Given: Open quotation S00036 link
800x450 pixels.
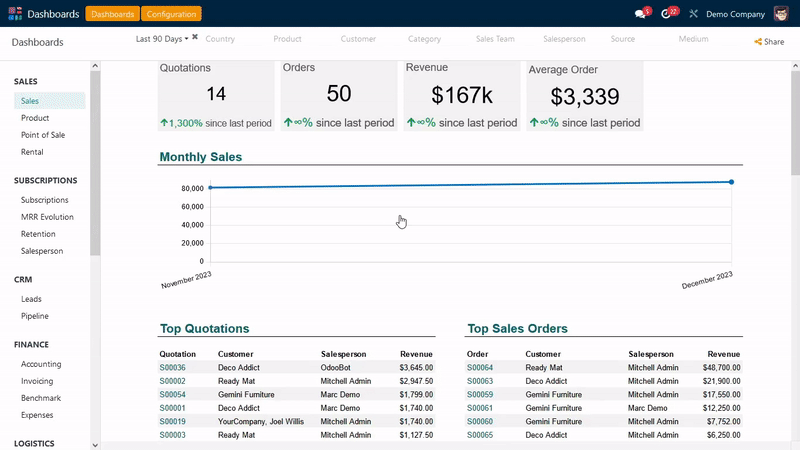Looking at the screenshot, I should [x=172, y=368].
